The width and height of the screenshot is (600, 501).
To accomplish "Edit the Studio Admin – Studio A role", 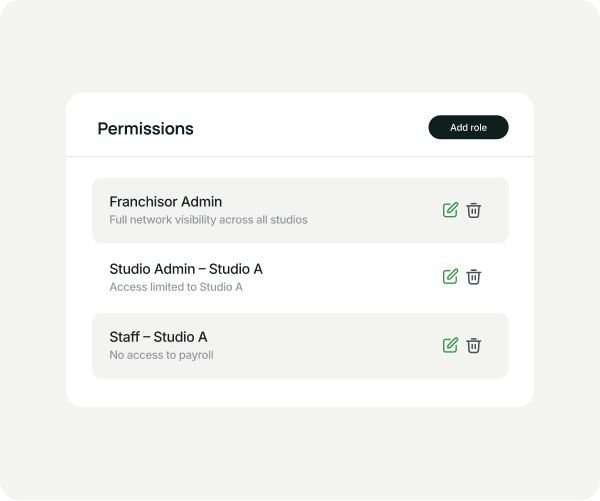I will (x=450, y=277).
